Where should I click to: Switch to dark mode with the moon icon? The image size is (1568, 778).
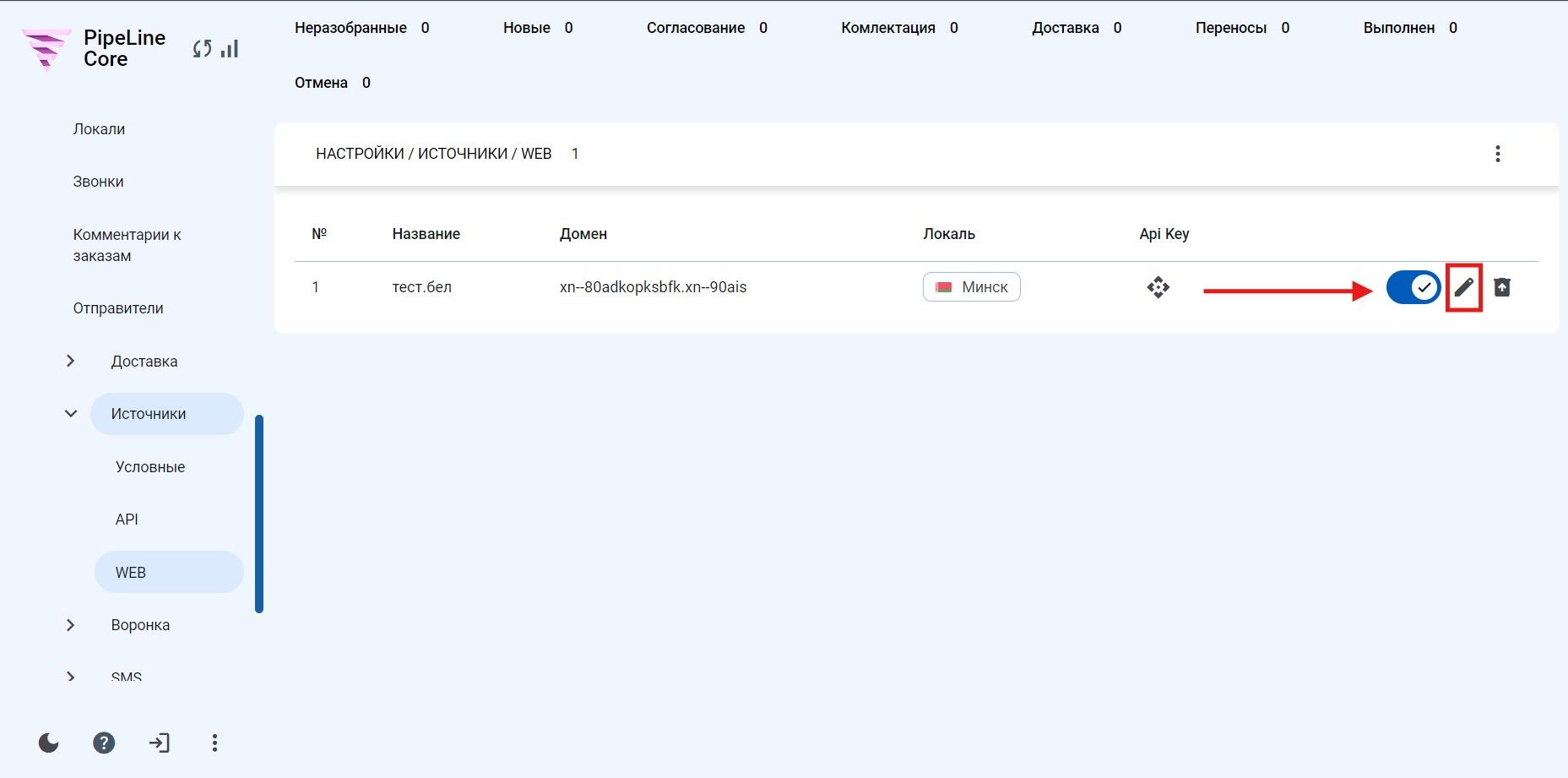[49, 743]
